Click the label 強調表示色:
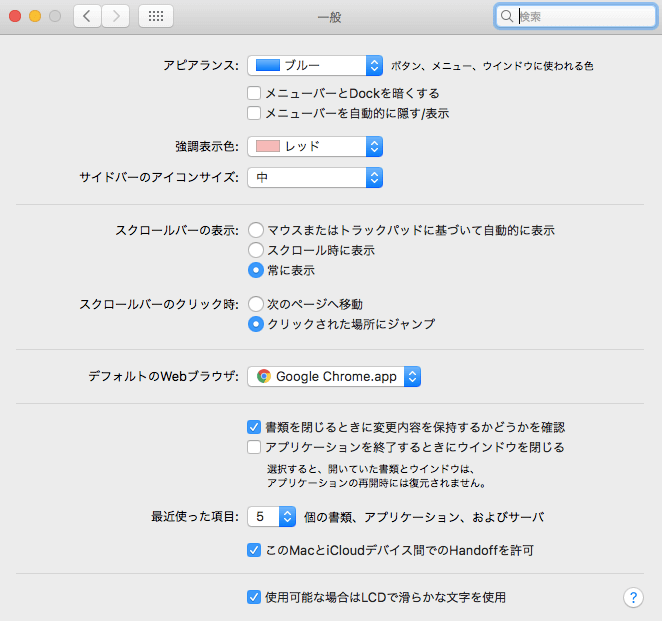 [x=207, y=146]
